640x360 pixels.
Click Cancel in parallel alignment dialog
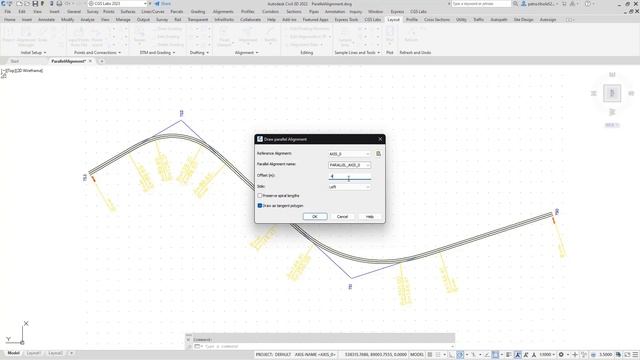coord(342,217)
